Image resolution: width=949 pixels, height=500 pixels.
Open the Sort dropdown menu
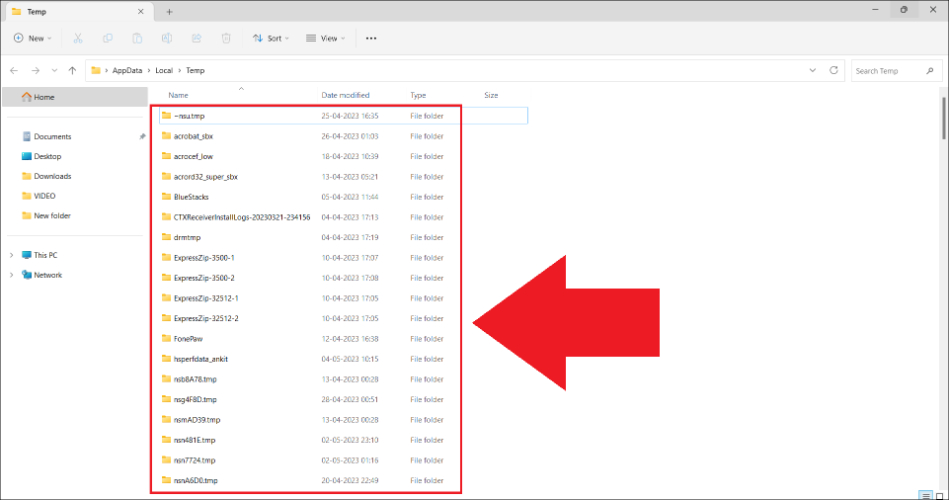tap(271, 38)
